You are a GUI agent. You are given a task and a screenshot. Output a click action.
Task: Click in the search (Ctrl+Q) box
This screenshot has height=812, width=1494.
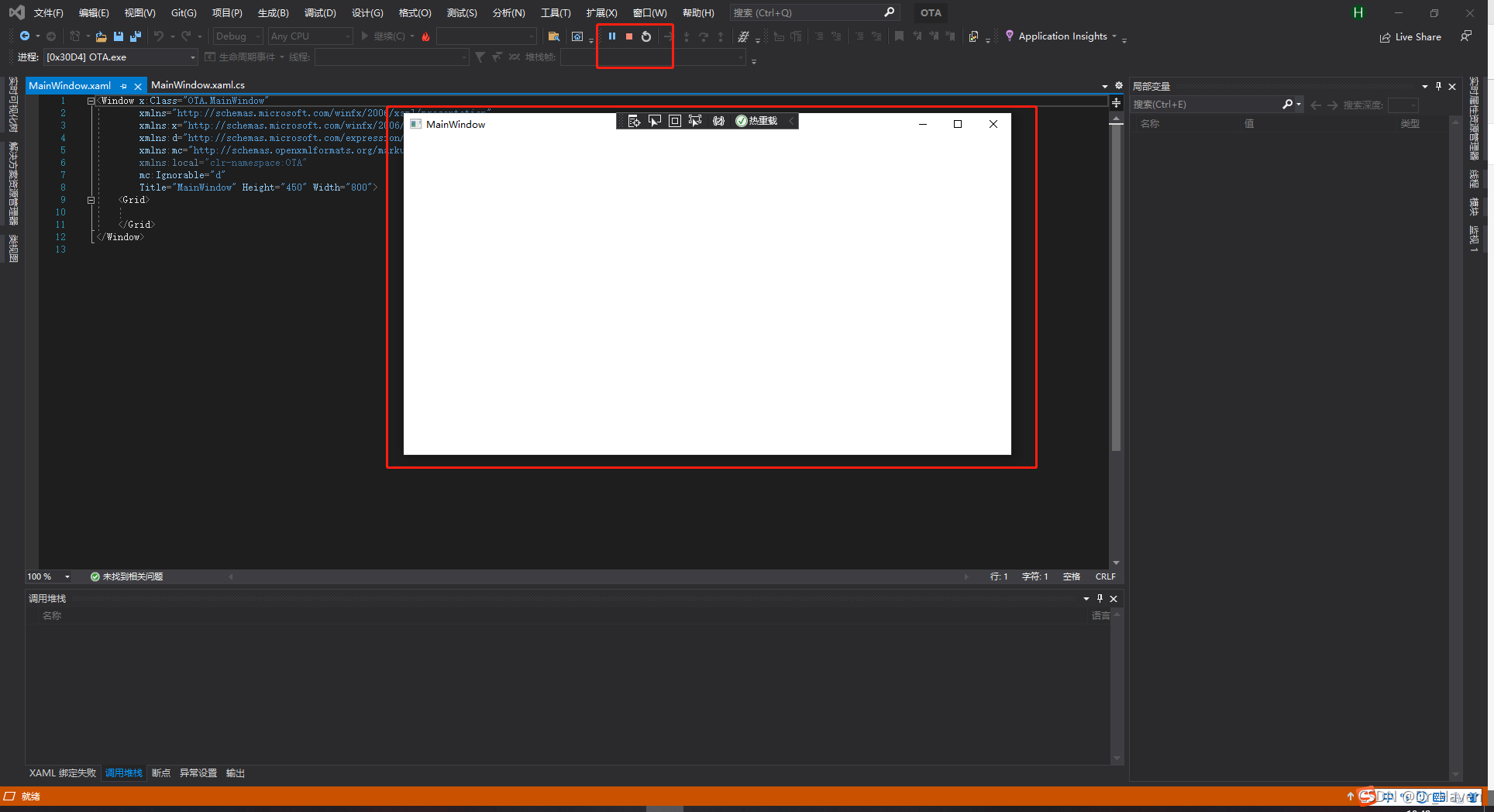[x=814, y=13]
